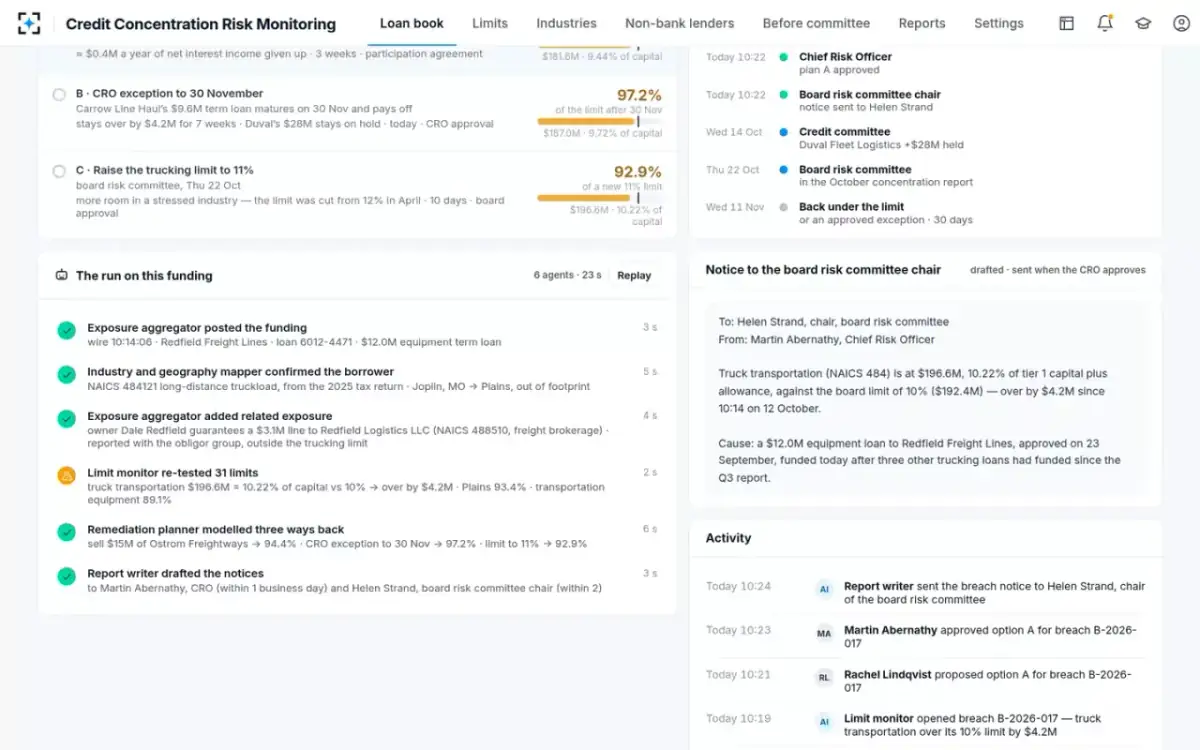Click the green check for 'Remediation planner' step
The height and width of the screenshot is (750, 1200).
tap(66, 532)
